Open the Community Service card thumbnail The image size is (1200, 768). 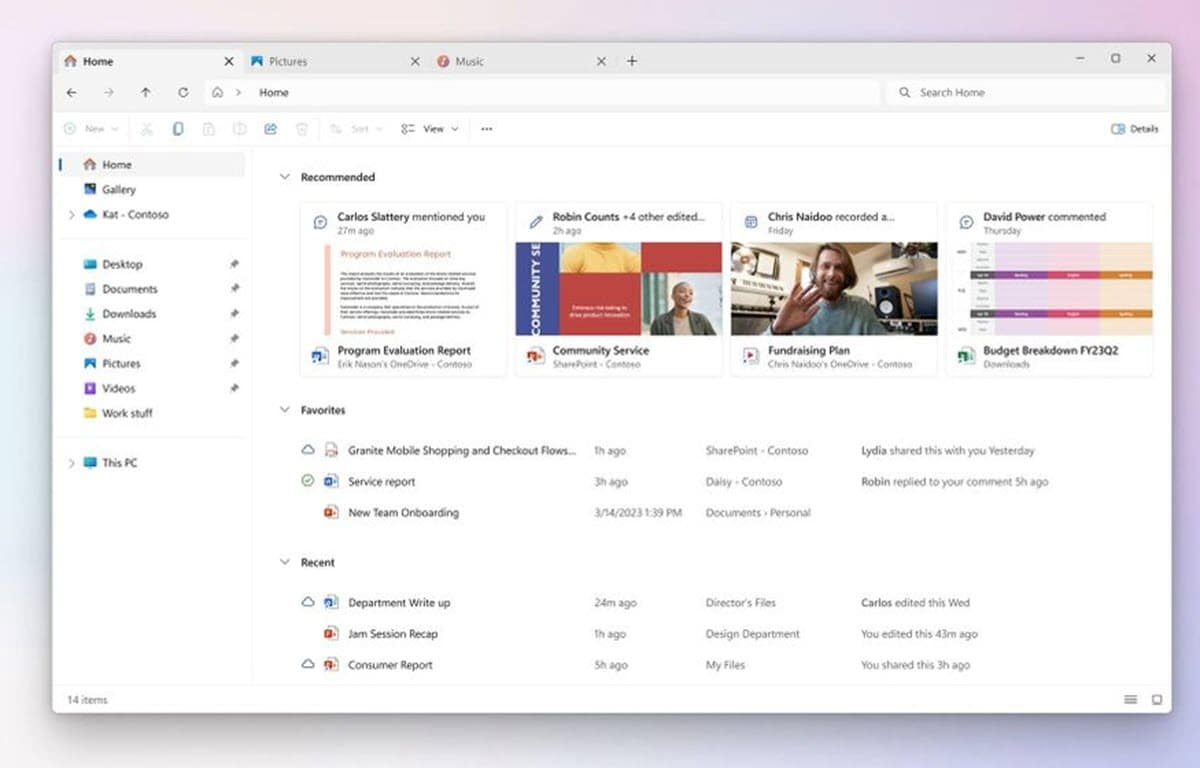click(x=618, y=289)
